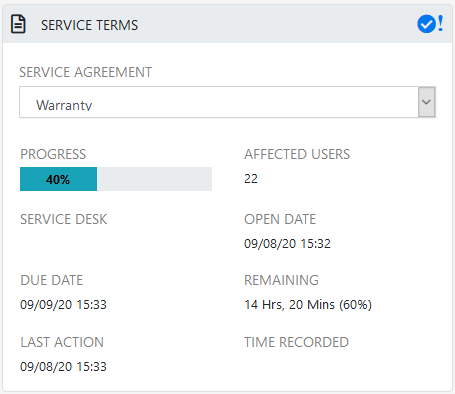Click the due date value 09/09/20 15:33
The width and height of the screenshot is (455, 394).
[x=63, y=305]
